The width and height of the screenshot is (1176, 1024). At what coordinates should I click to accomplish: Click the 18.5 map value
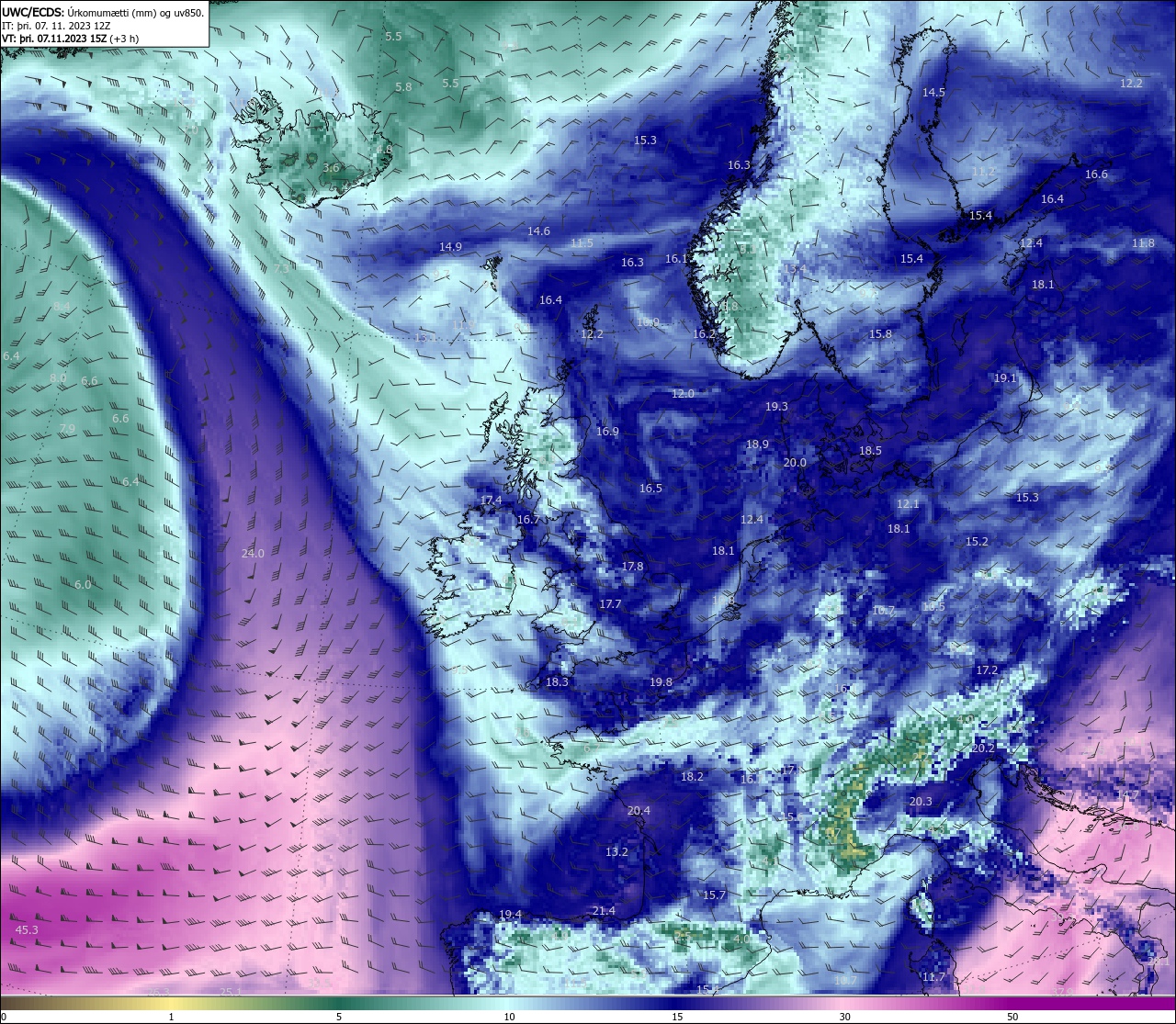(x=870, y=450)
